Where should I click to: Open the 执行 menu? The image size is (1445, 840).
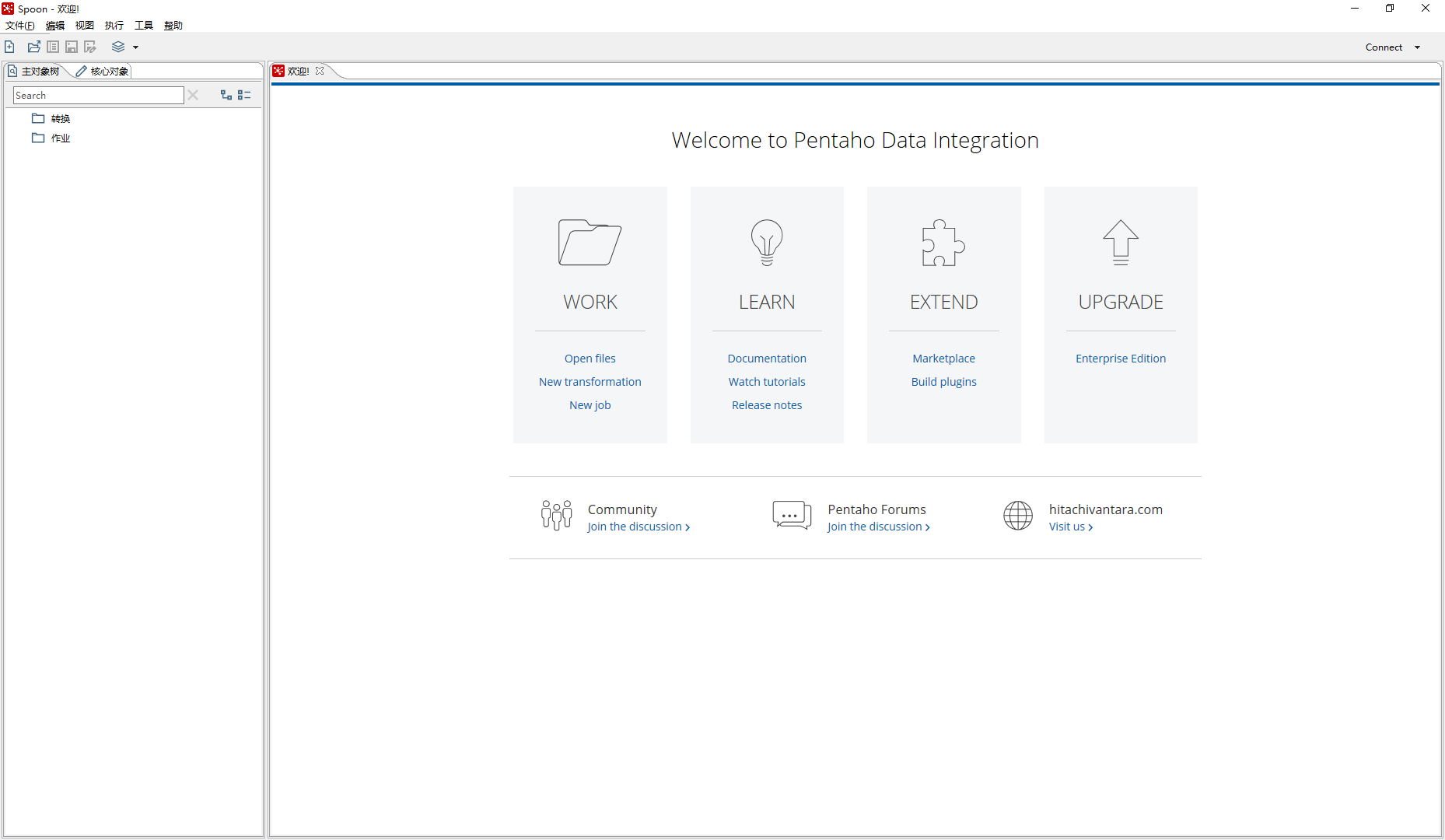114,26
